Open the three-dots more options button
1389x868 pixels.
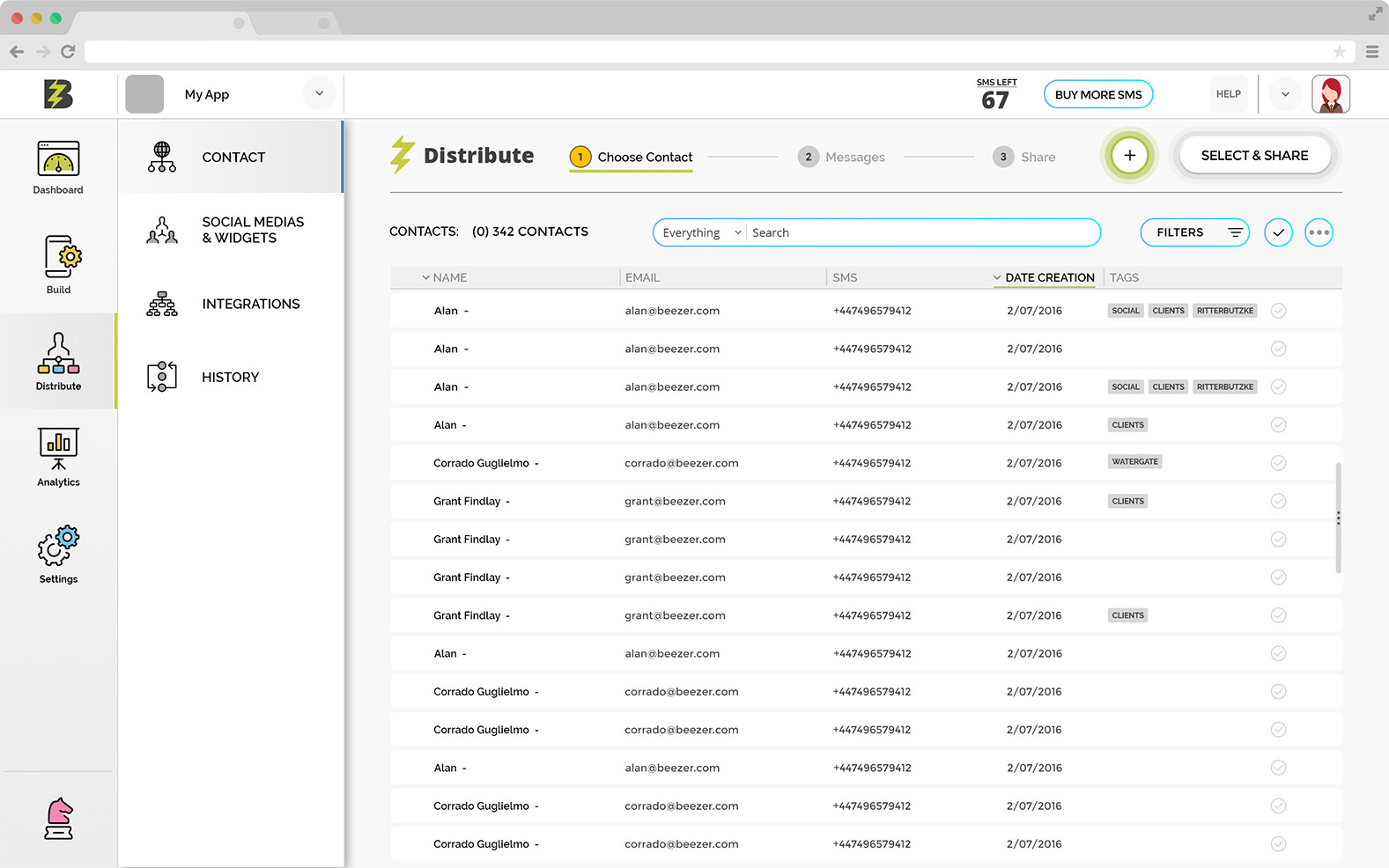pyautogui.click(x=1319, y=232)
